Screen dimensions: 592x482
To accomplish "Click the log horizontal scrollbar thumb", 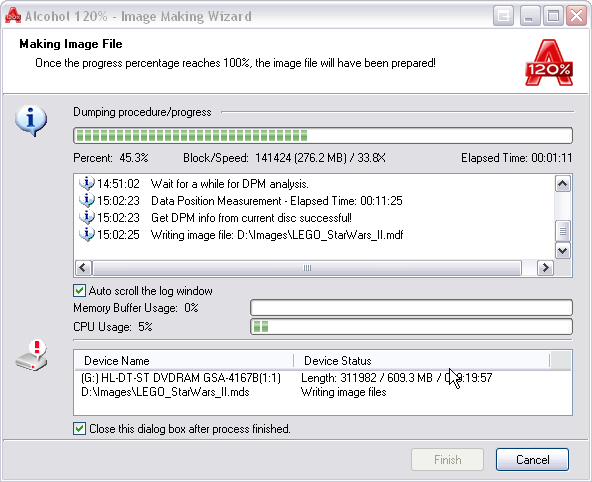I will pos(307,268).
